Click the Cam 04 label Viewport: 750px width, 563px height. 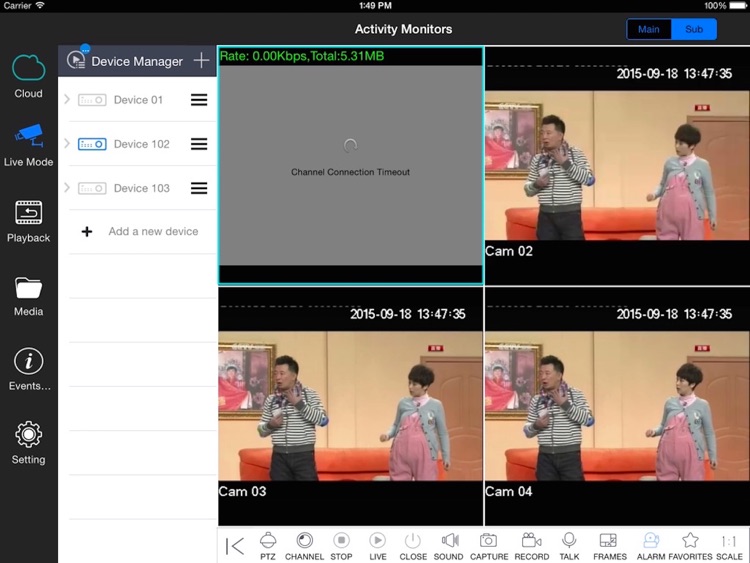click(x=509, y=491)
